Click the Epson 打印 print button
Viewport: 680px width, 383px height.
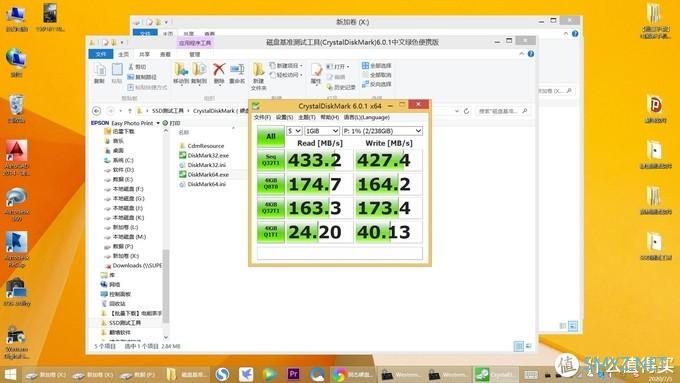172,123
